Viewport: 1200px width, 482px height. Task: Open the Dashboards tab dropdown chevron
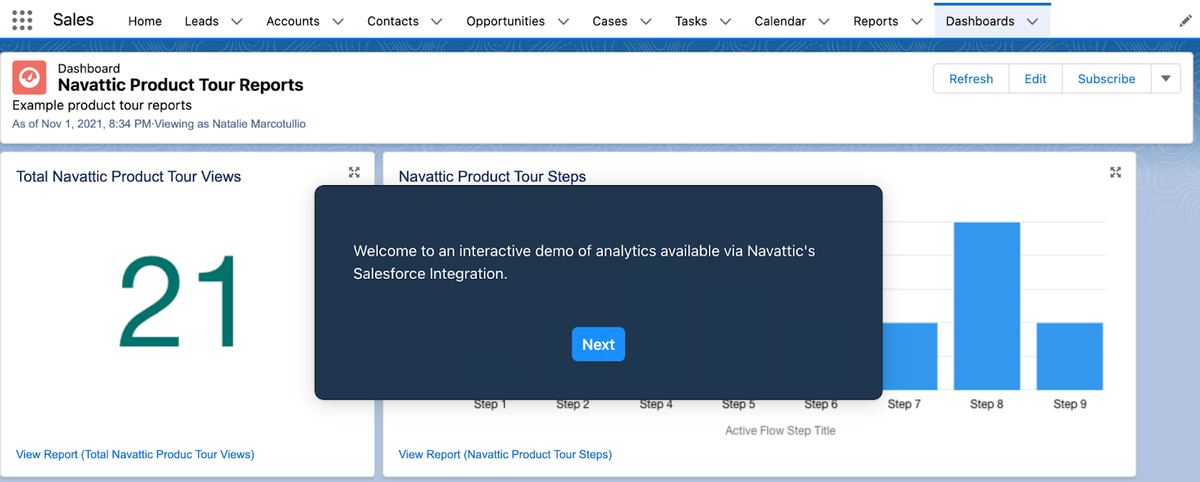tap(1032, 21)
